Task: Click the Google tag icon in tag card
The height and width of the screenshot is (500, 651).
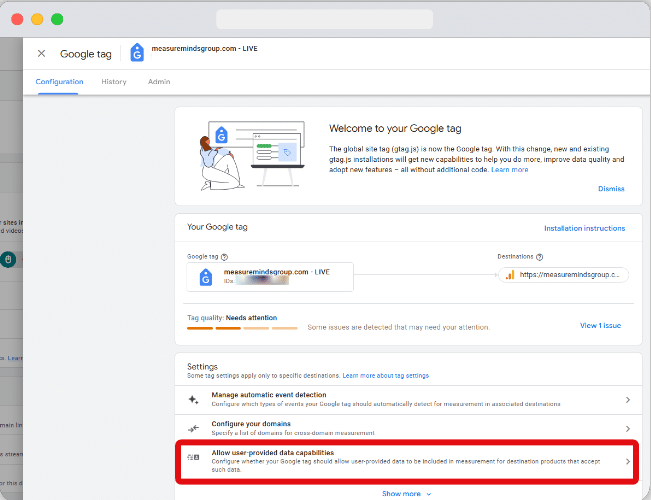Action: click(x=206, y=277)
